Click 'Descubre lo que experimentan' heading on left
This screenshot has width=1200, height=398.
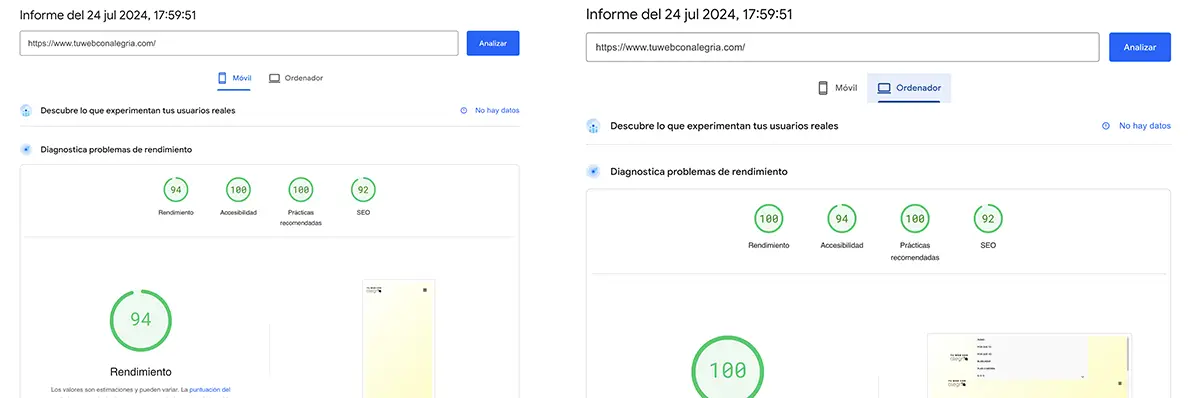point(138,110)
